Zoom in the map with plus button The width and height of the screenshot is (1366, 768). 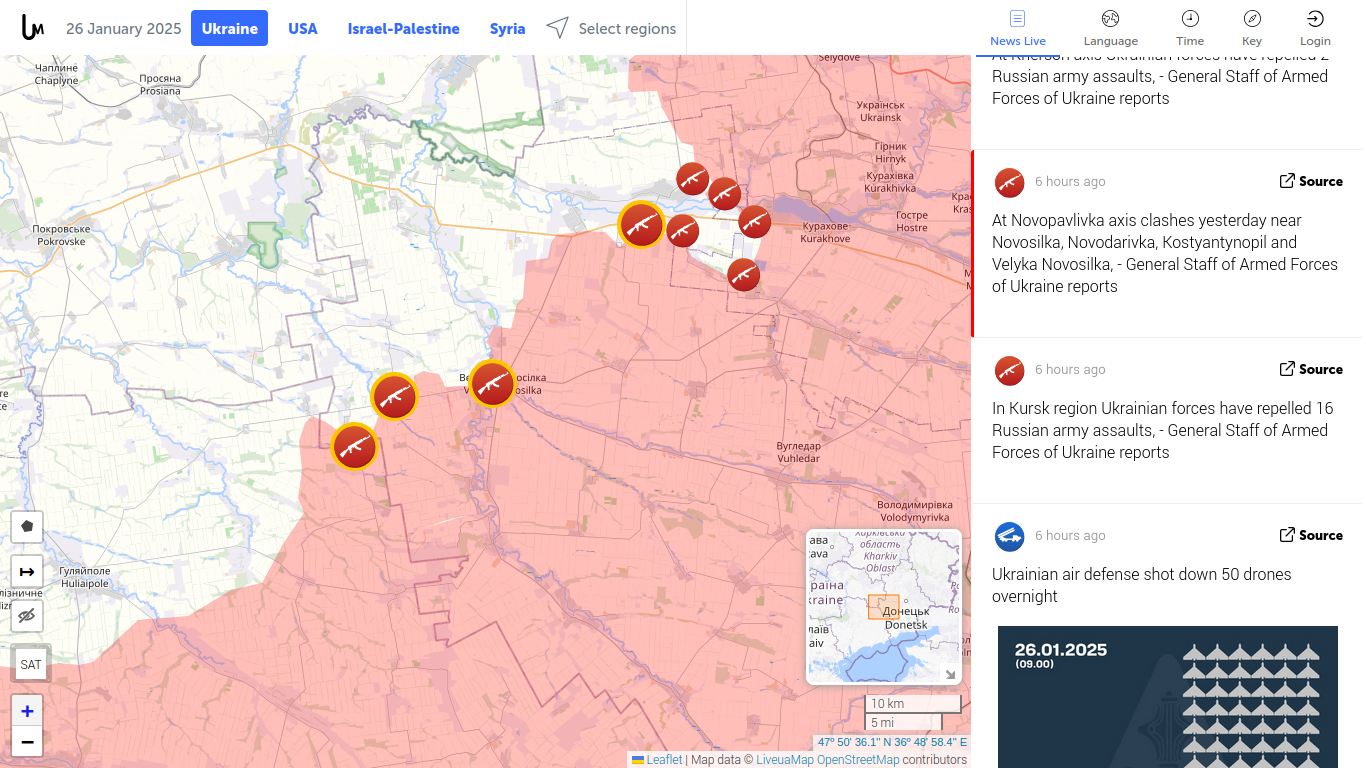27,711
